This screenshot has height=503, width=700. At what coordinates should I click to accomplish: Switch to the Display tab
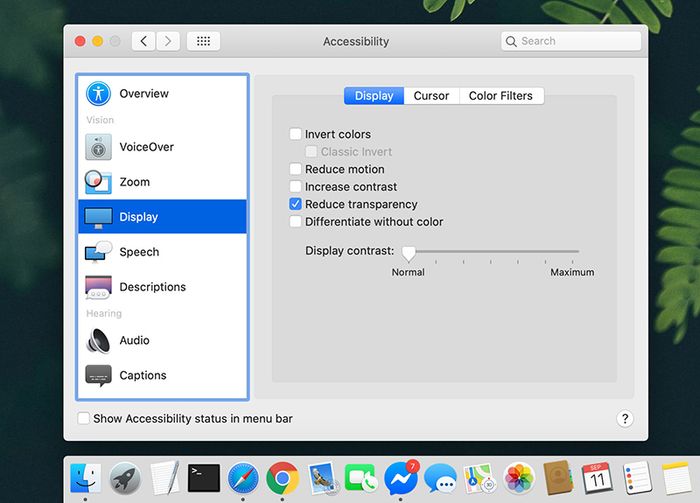374,96
